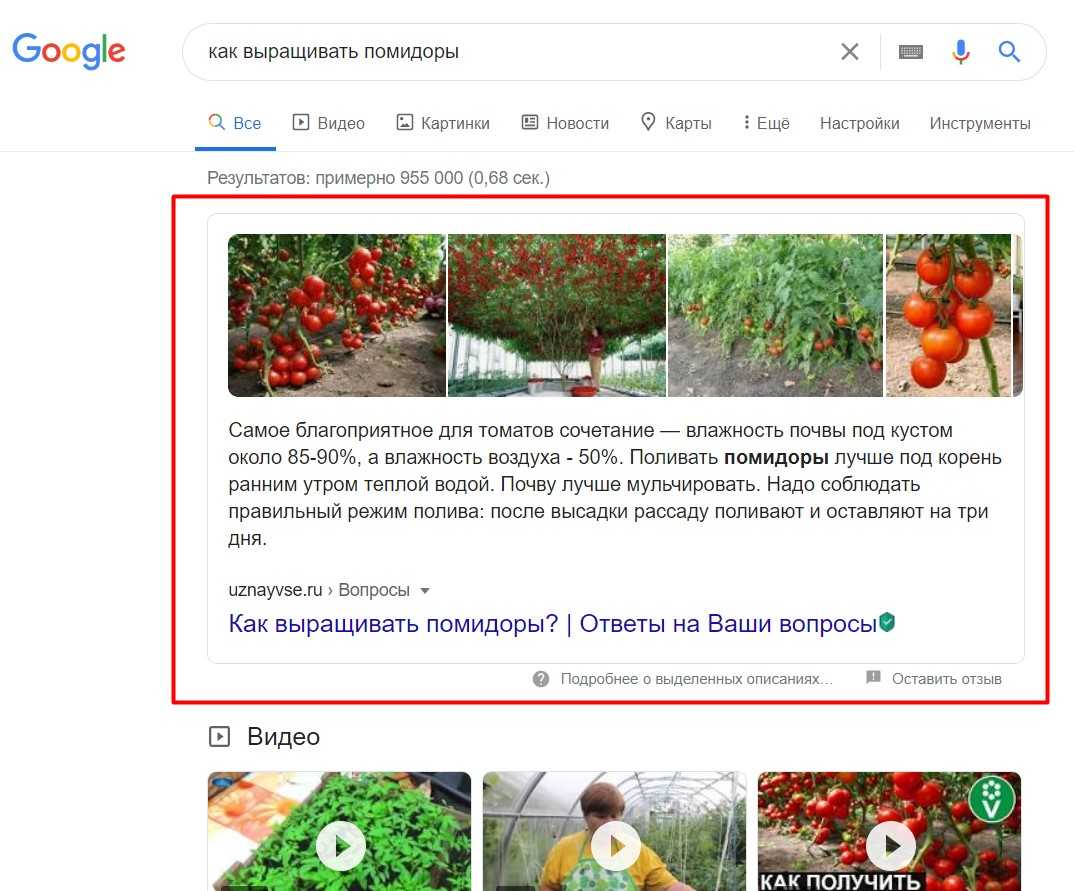Play the middle video with woman in apron
This screenshot has width=1074, height=891.
pos(614,846)
